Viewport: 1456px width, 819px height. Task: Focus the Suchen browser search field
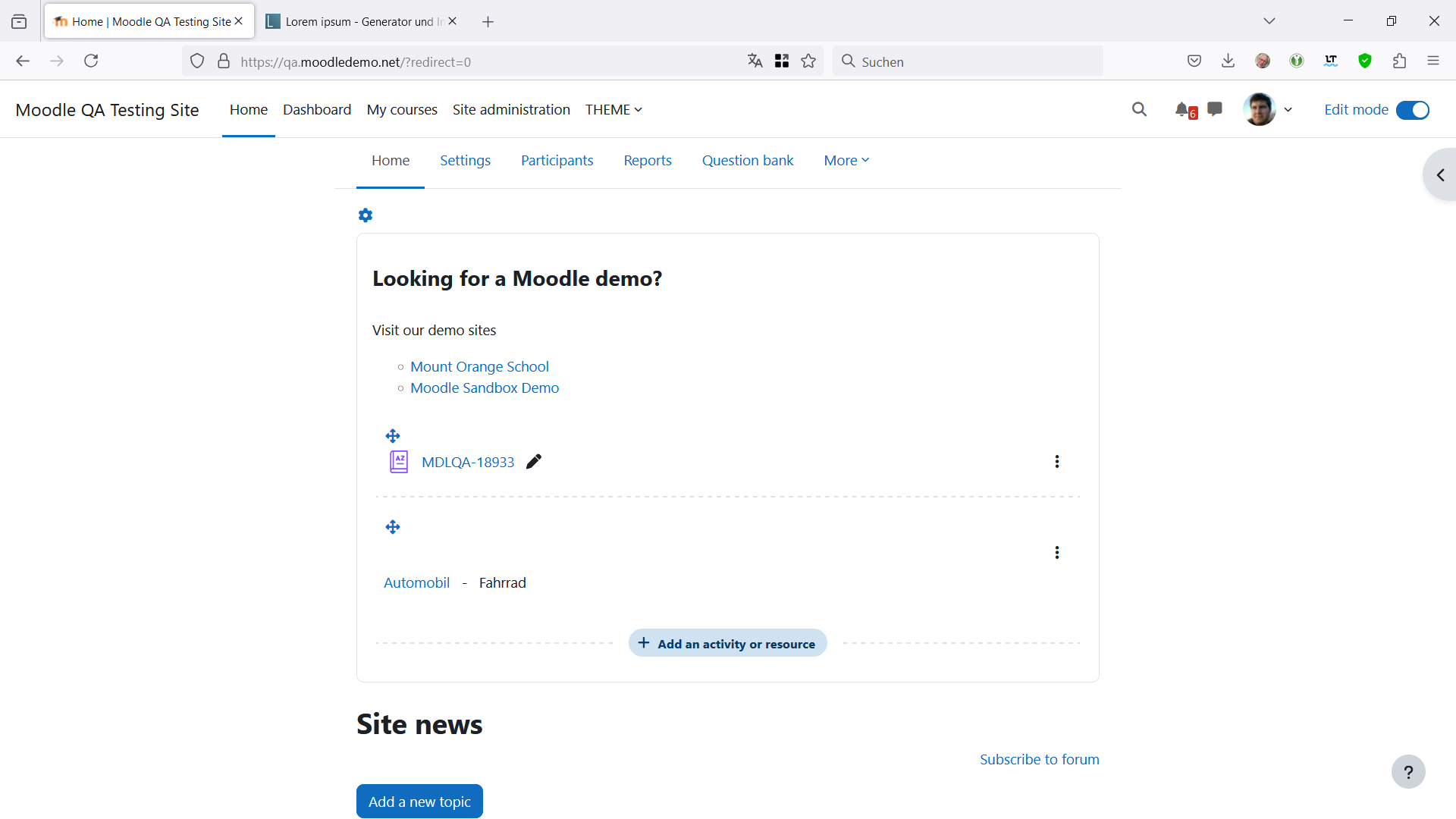click(968, 61)
